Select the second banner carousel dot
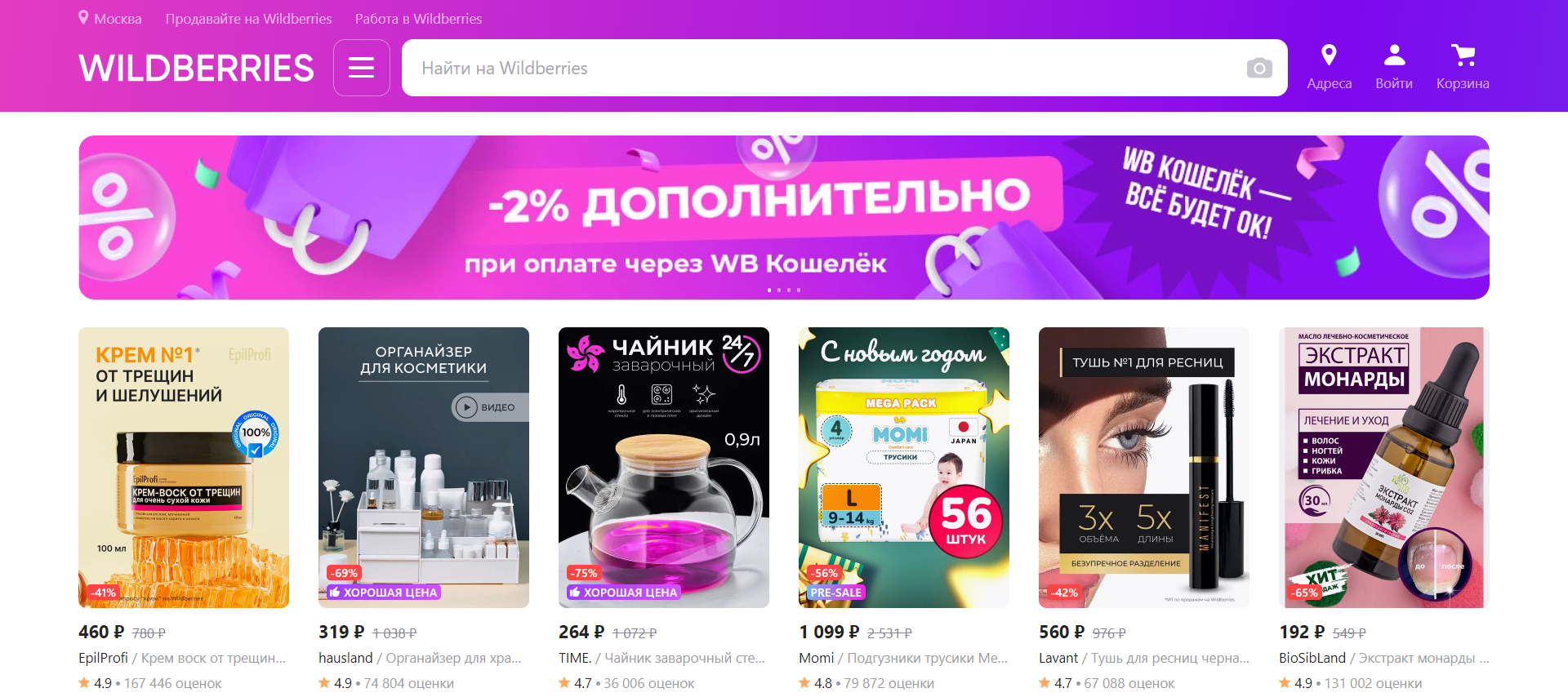1568x697 pixels. pyautogui.click(x=779, y=290)
